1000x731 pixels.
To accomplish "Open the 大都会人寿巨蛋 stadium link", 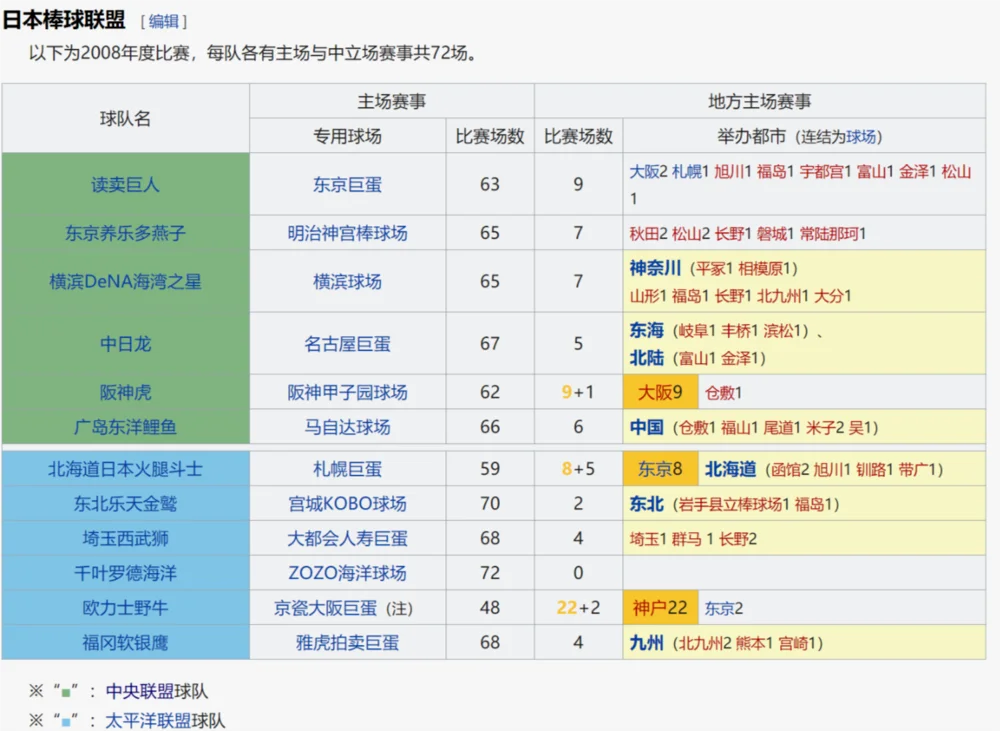I will click(347, 538).
